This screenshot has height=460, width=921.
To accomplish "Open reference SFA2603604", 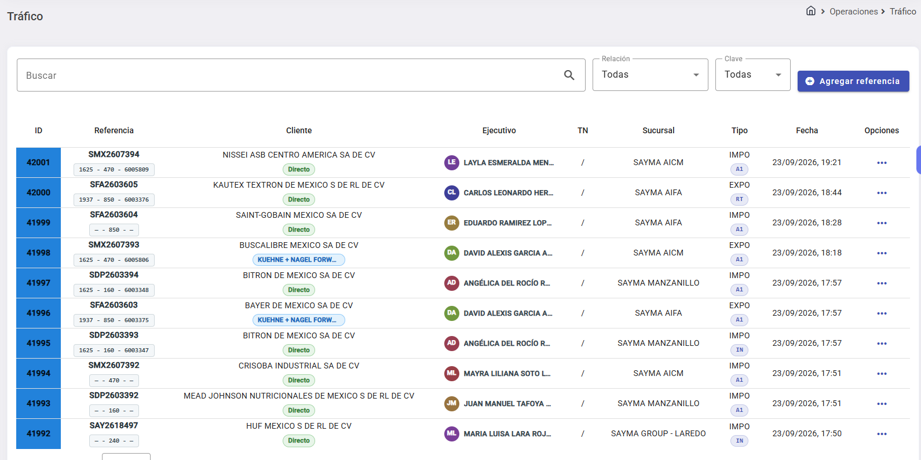I will pos(114,214).
